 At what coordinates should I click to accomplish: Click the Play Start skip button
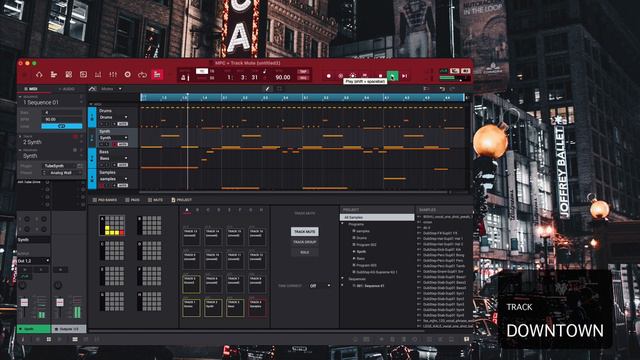coord(404,76)
